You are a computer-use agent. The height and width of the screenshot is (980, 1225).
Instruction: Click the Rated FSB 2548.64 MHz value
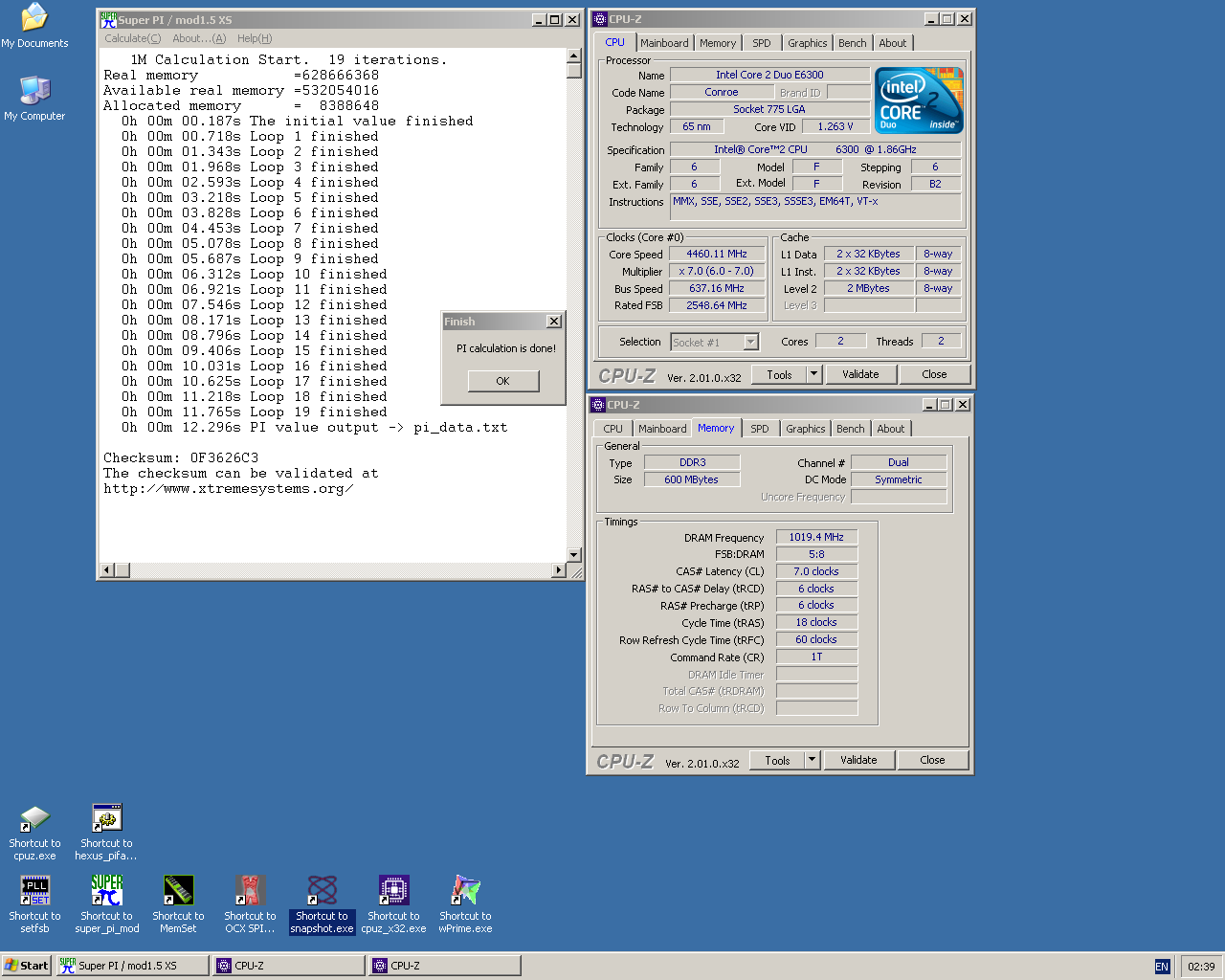click(717, 305)
